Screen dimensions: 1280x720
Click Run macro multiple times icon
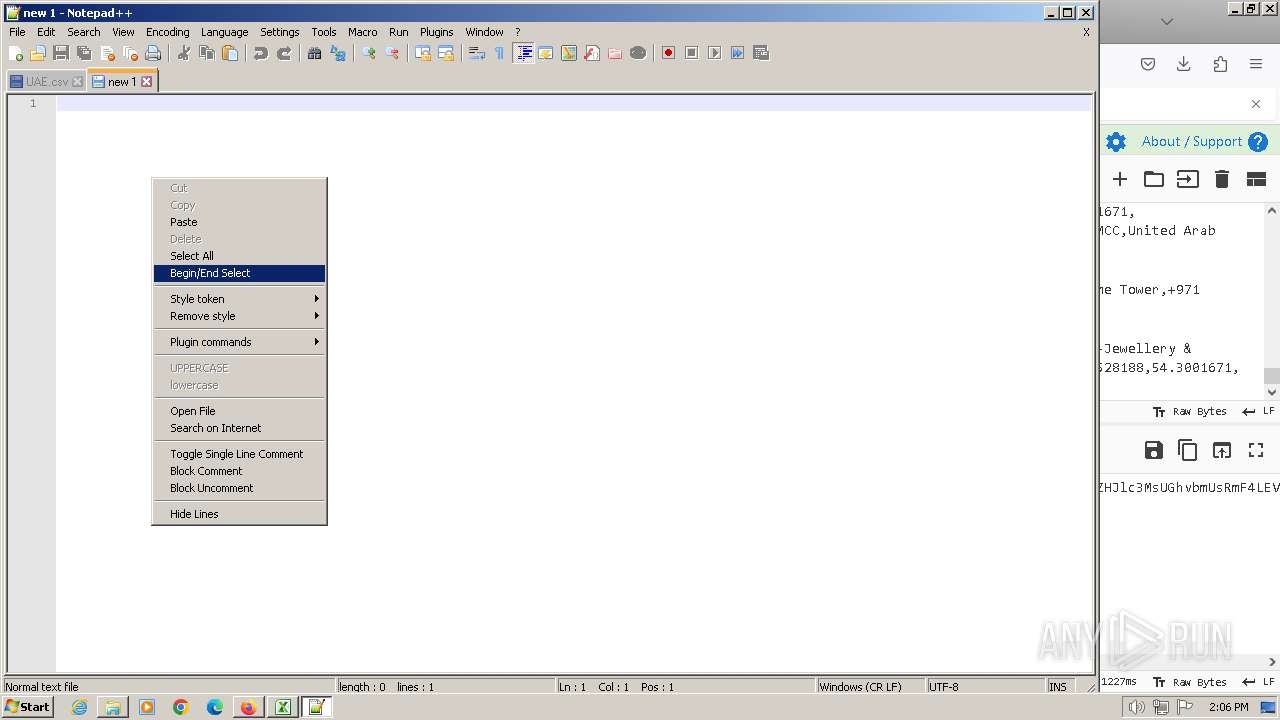(x=737, y=53)
